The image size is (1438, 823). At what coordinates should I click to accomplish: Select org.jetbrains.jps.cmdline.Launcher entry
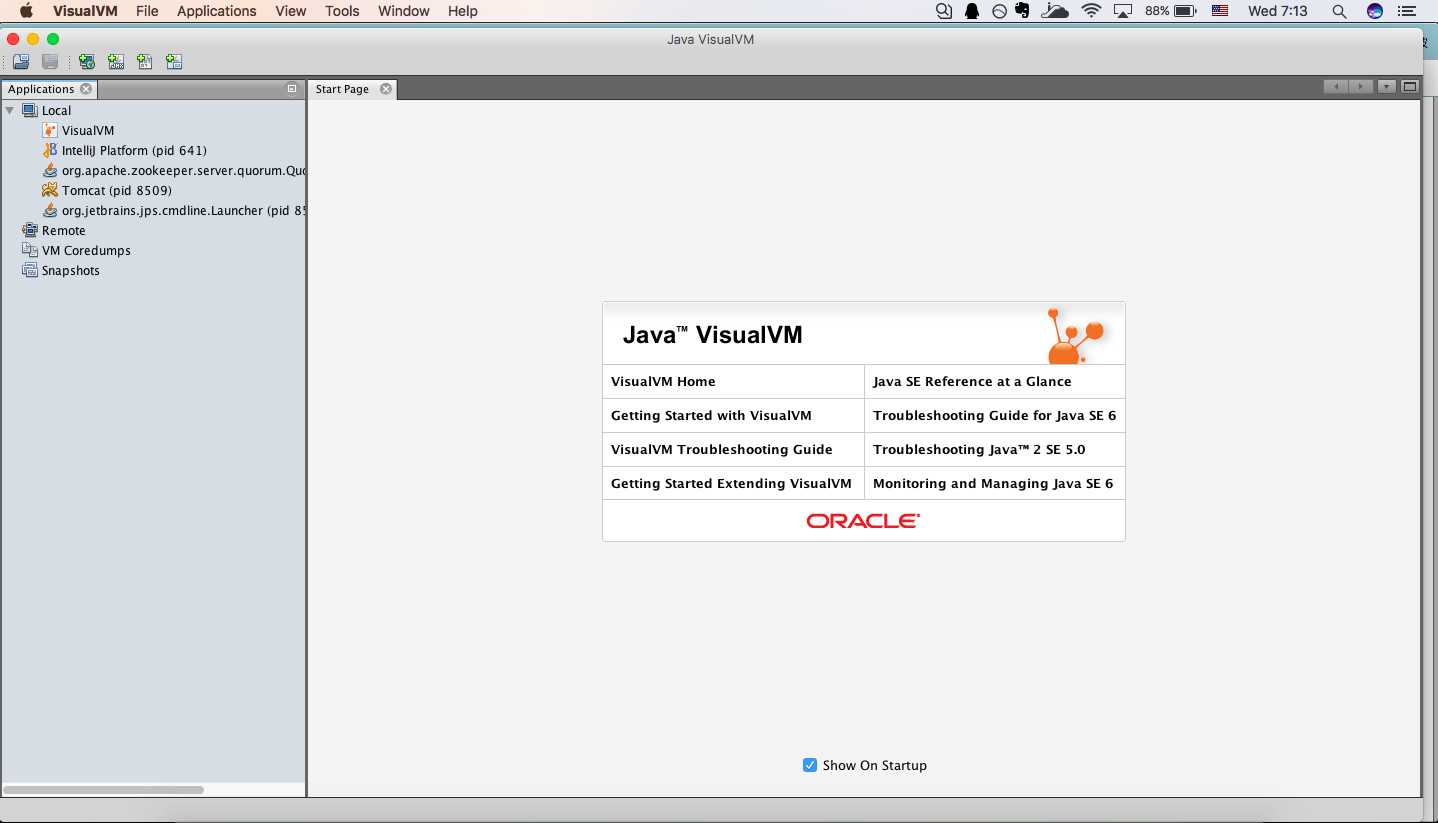coord(183,211)
